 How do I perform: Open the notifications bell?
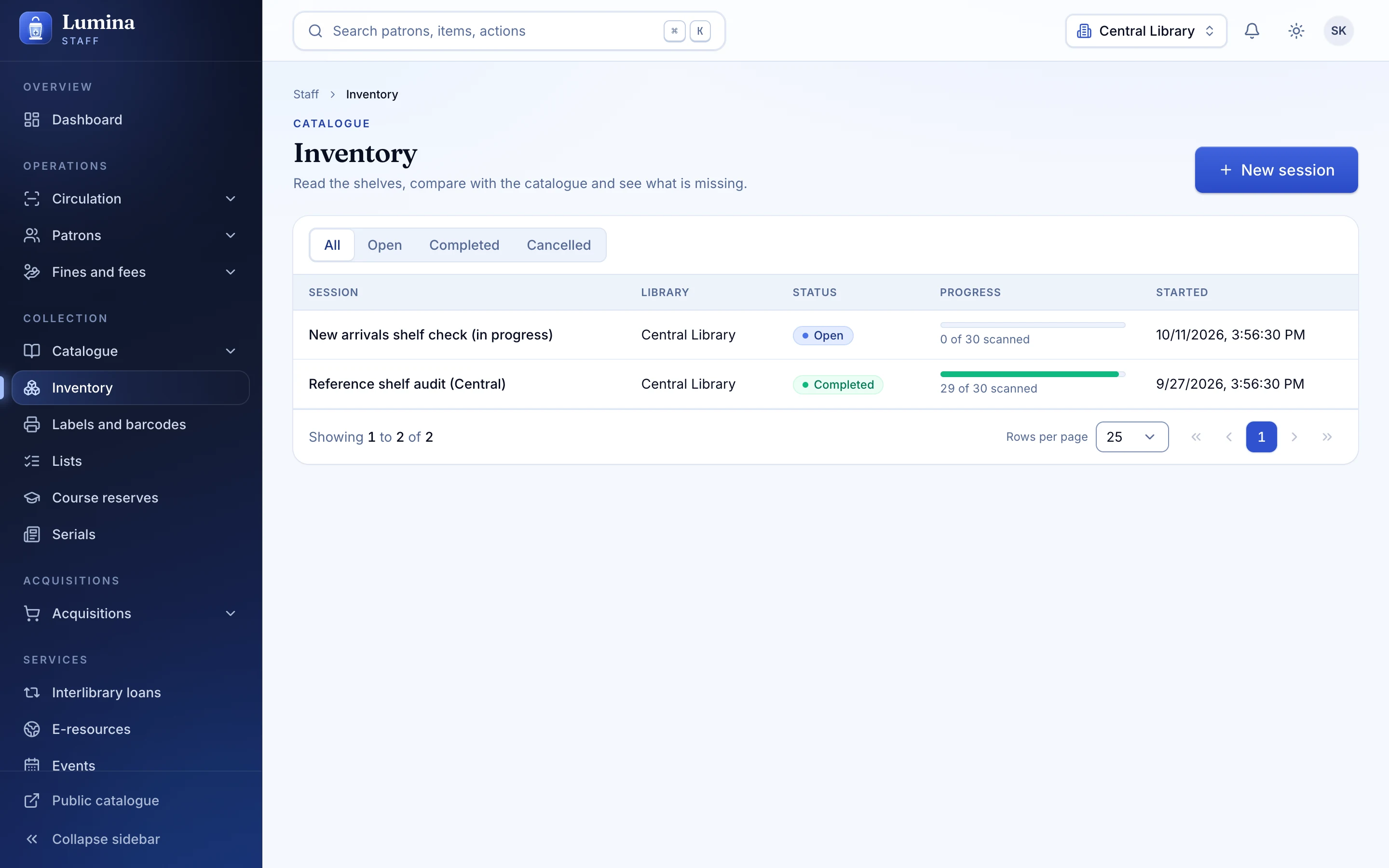(1252, 31)
